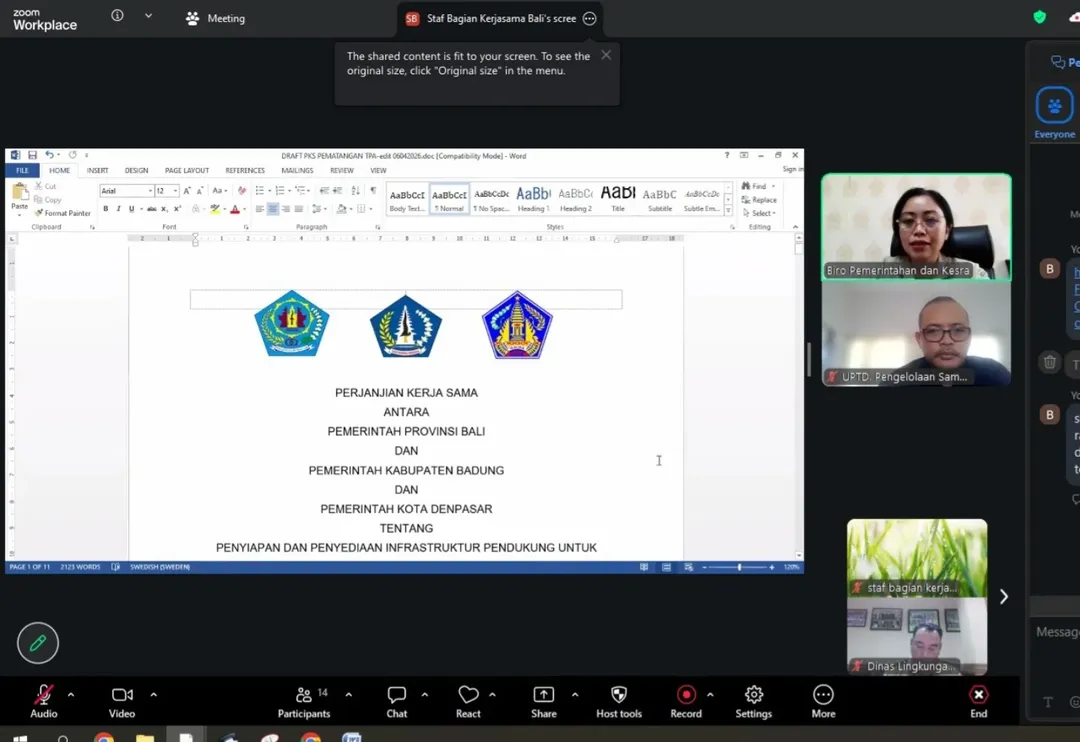Click the Share screen icon

(x=544, y=696)
